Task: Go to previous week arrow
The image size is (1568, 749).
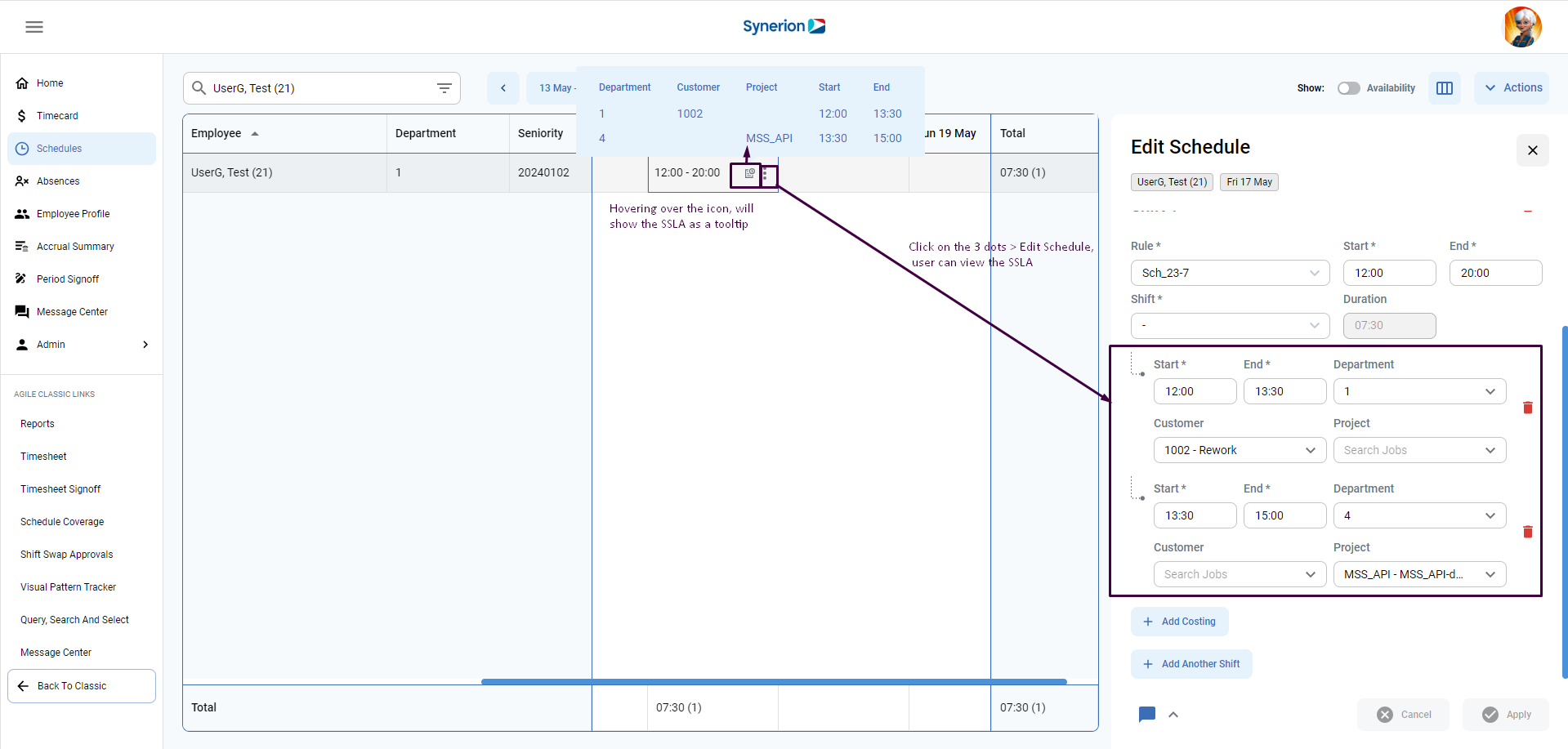Action: click(503, 88)
